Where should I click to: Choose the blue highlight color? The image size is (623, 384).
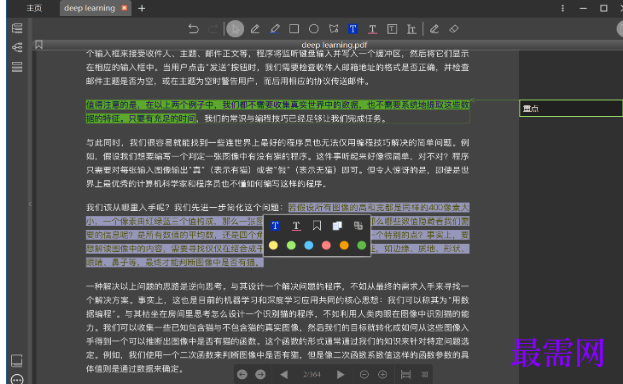(309, 245)
